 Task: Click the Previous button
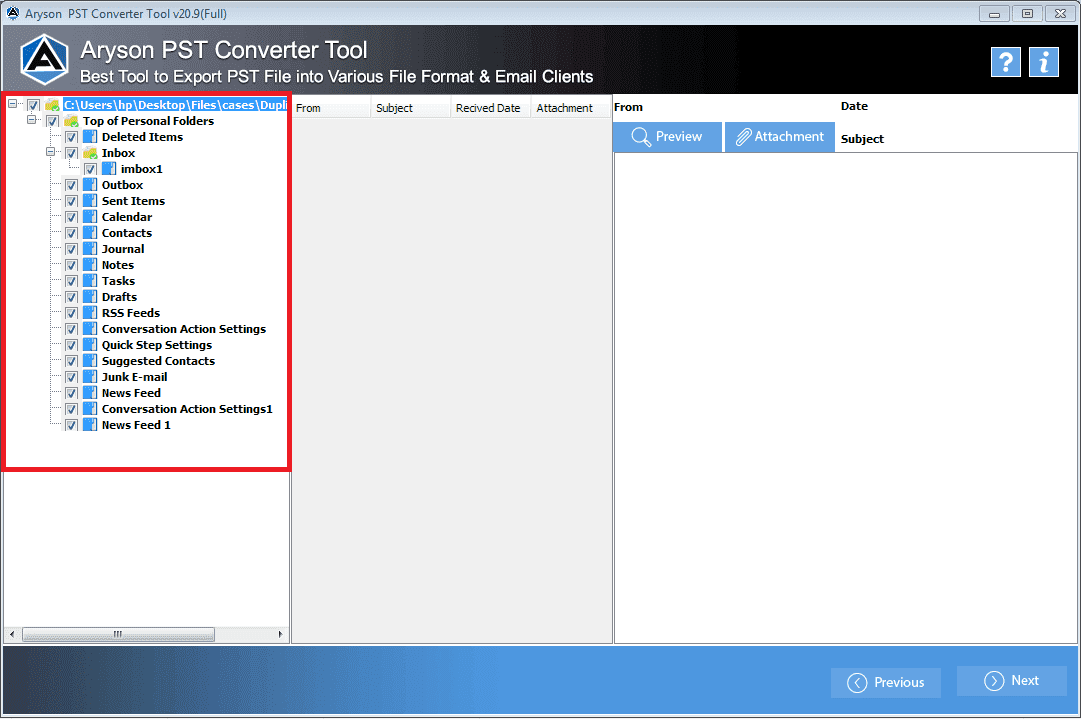(886, 682)
